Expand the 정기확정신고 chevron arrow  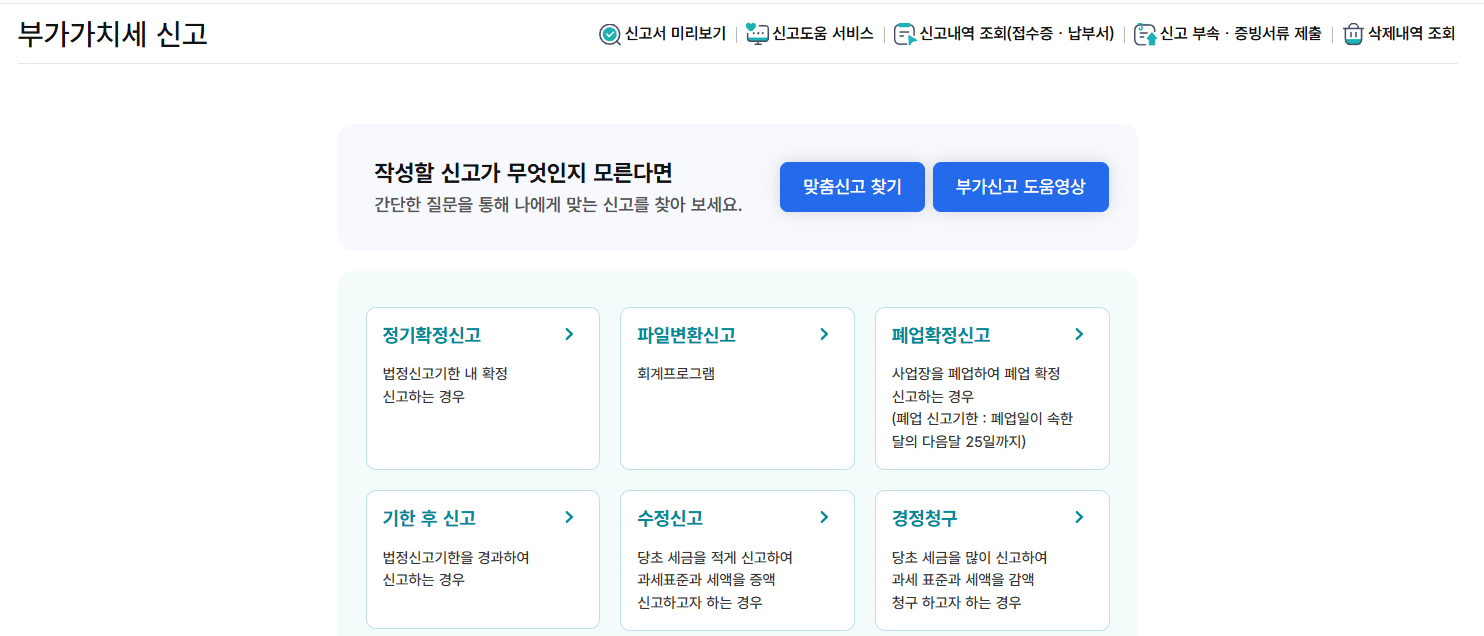coord(569,334)
